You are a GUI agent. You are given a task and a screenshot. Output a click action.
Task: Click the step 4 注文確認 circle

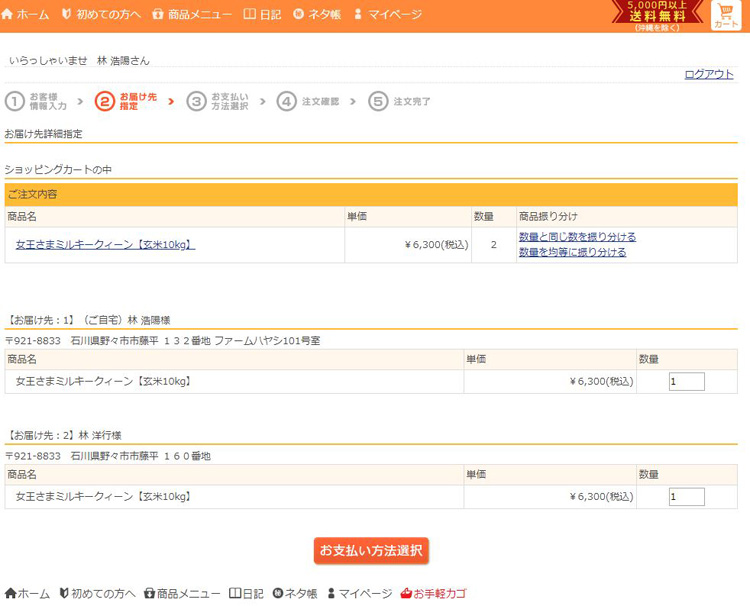(x=287, y=101)
